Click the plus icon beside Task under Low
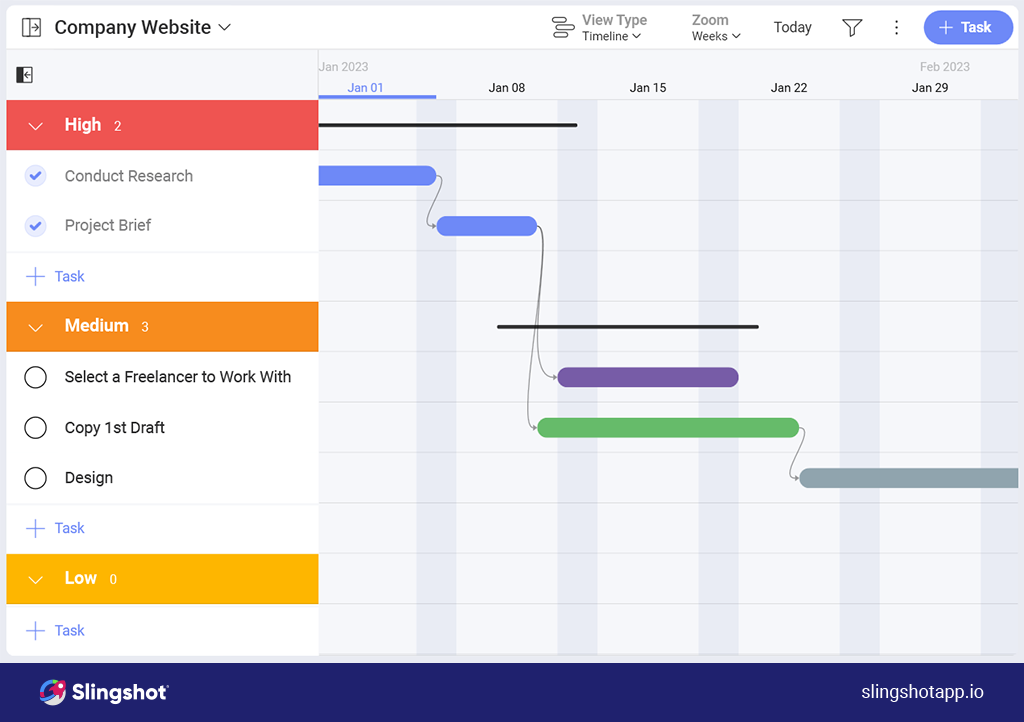Viewport: 1024px width, 722px height. click(35, 630)
